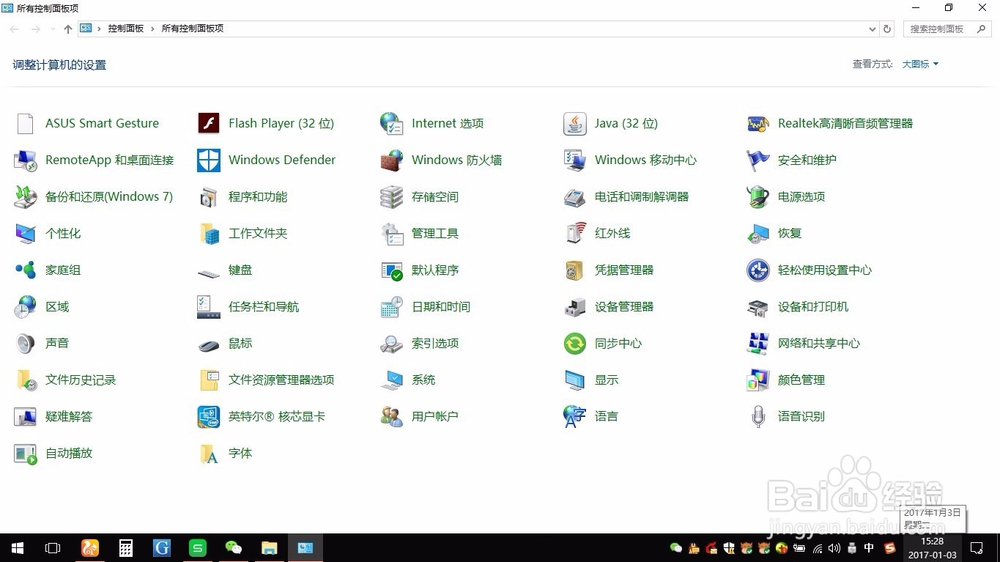Open Task View on taskbar
Screen dimensions: 1000x562
point(53,548)
